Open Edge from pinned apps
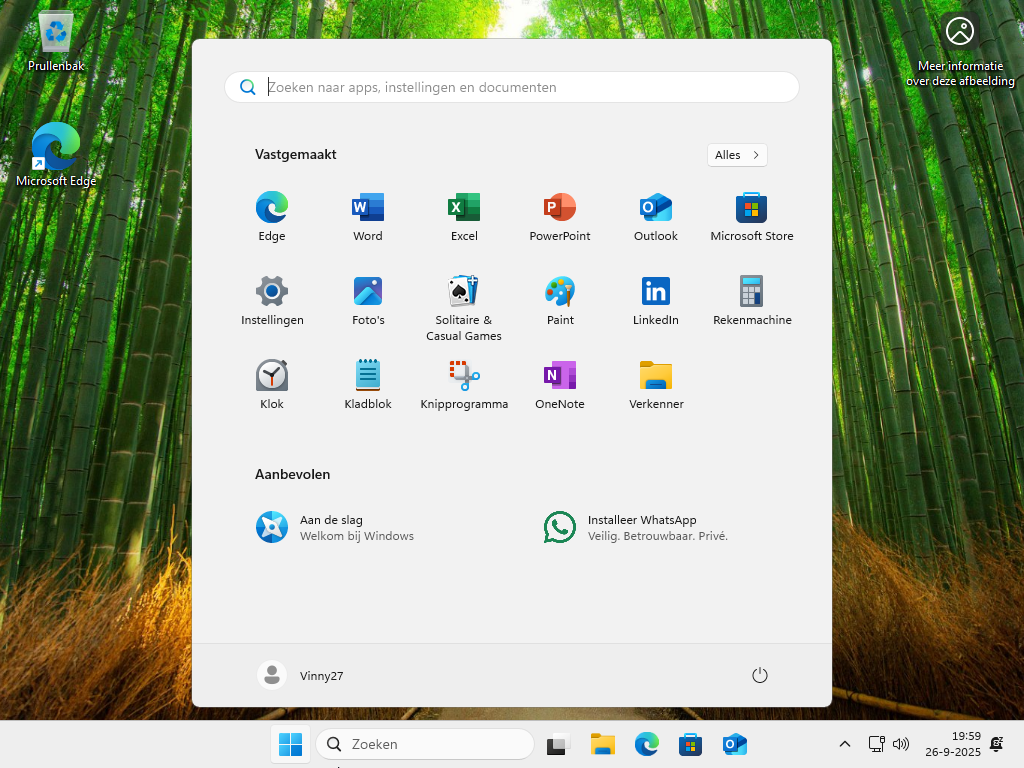Viewport: 1024px width, 768px height. point(272,217)
